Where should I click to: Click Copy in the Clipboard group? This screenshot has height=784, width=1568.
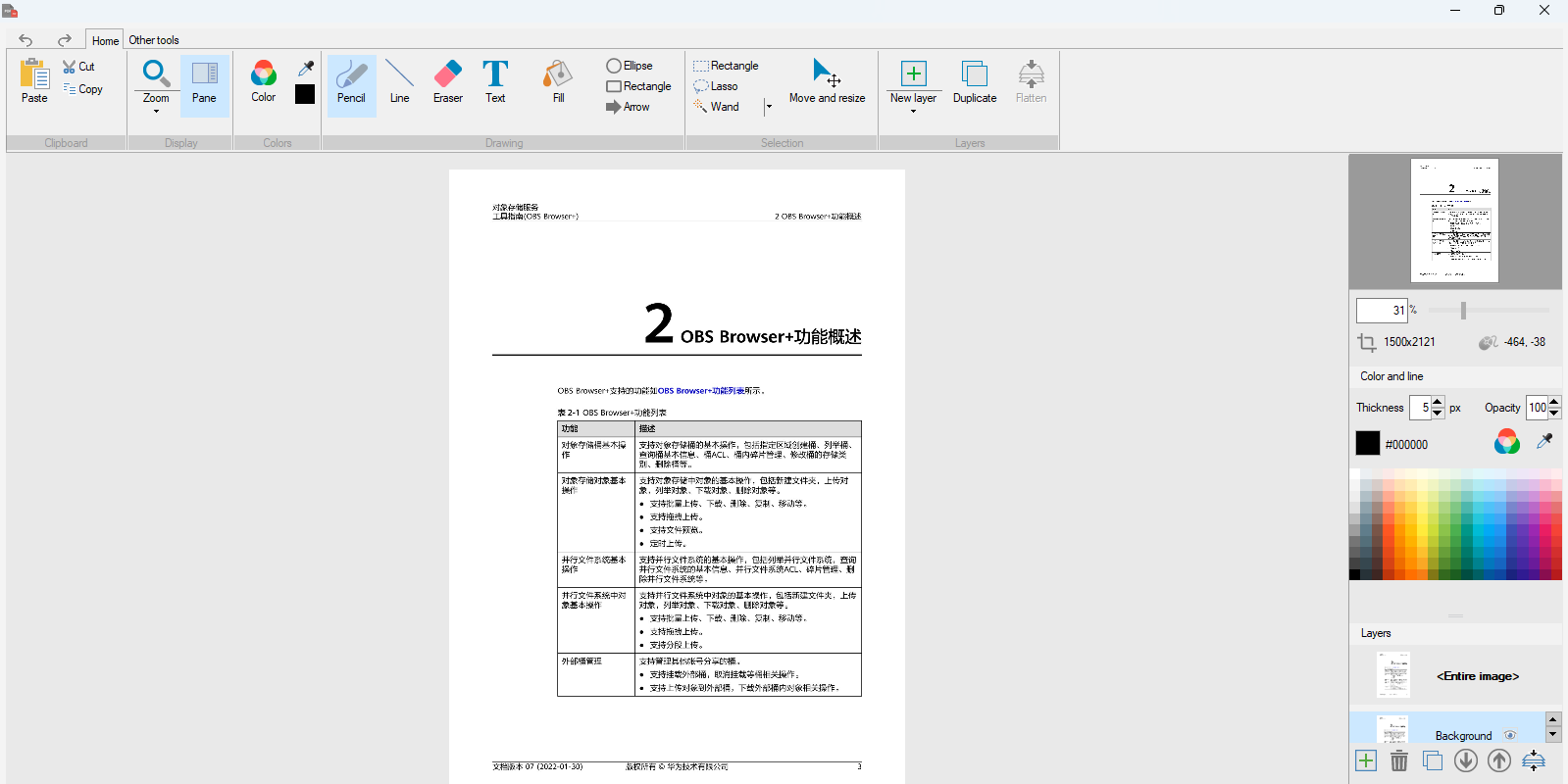(83, 89)
